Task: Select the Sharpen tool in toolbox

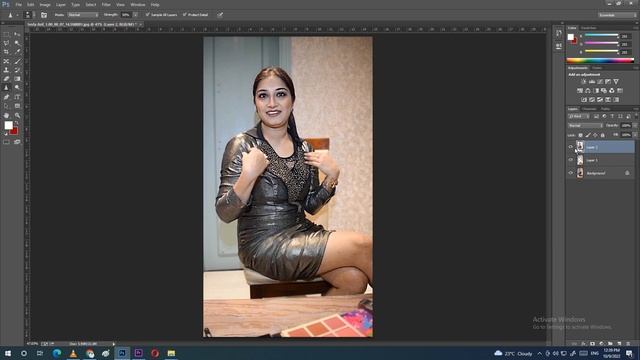Action: pyautogui.click(x=7, y=88)
